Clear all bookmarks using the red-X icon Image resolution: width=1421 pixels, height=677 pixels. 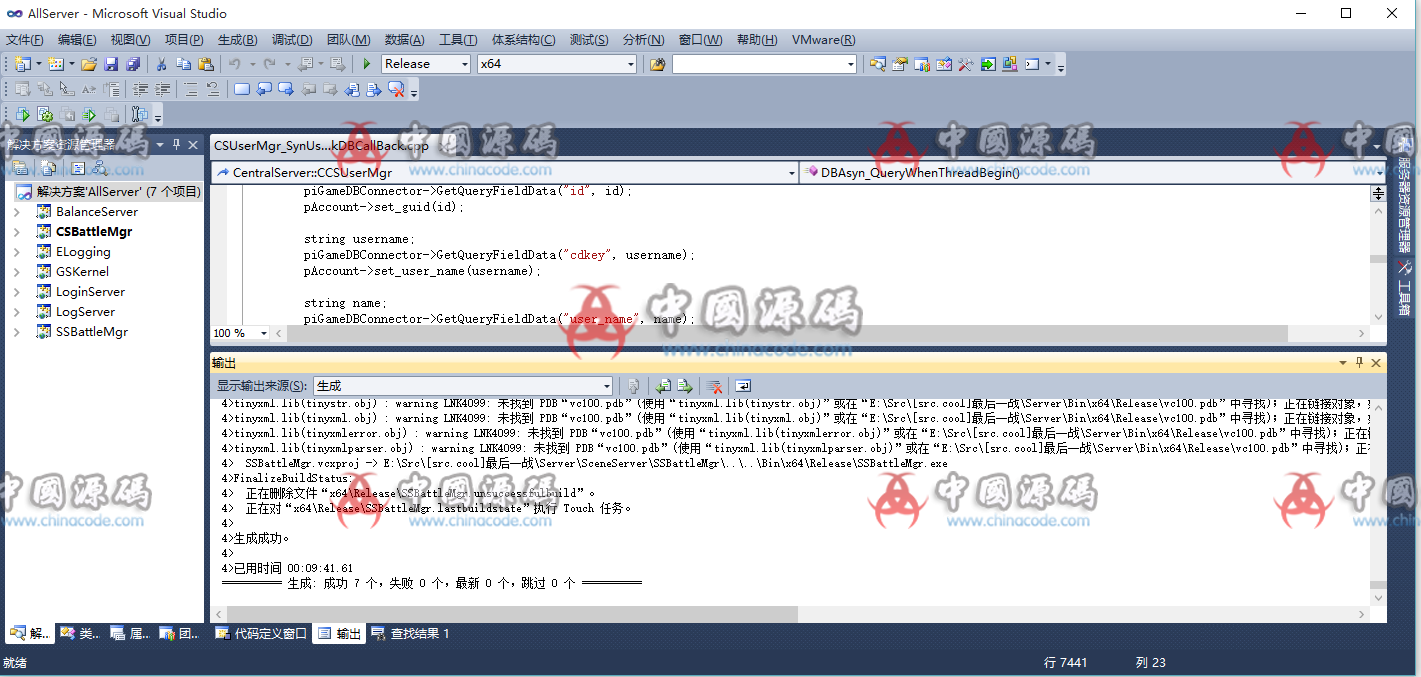coord(396,89)
